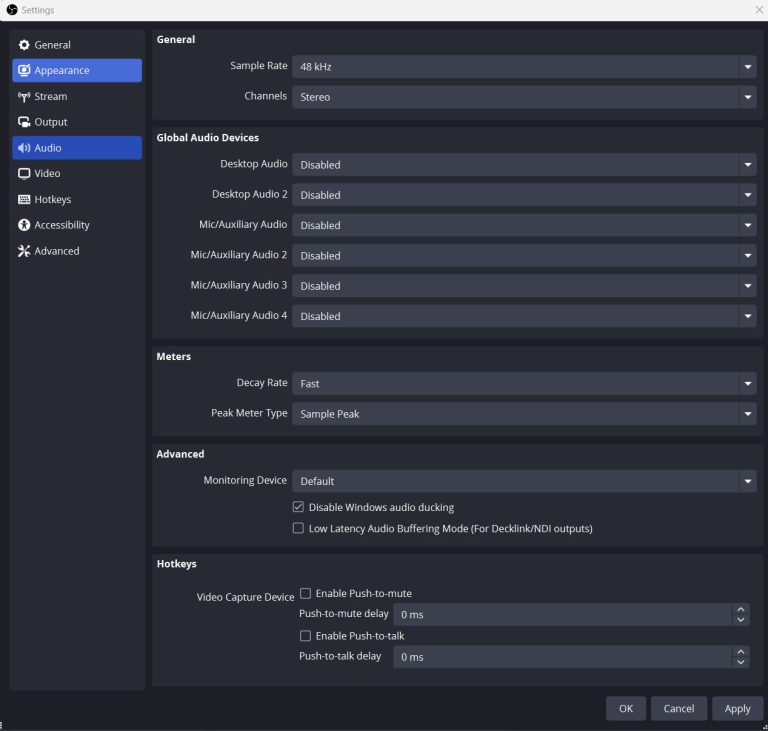Enable Push-to-mute for Video Capture Device

(306, 593)
